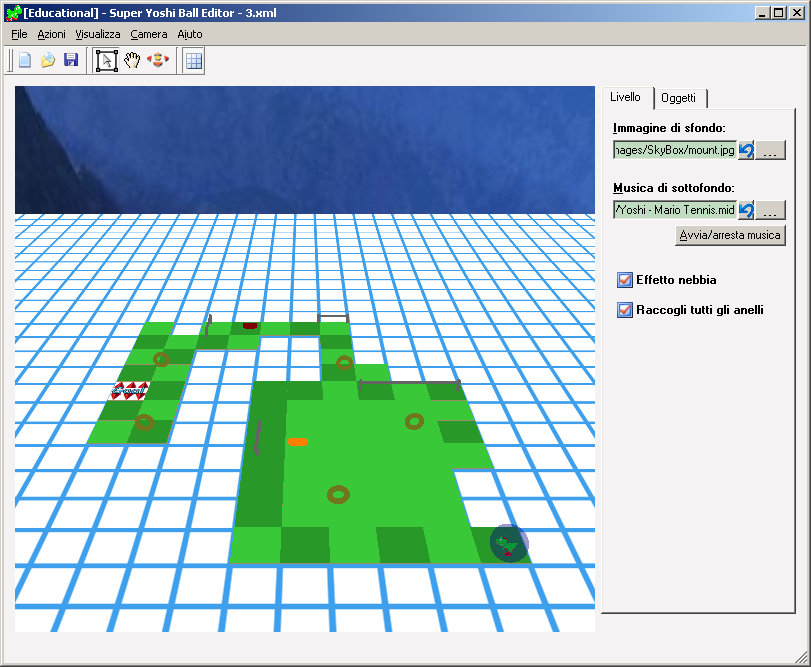
Task: Save the level with the floppy icon
Action: 71,60
